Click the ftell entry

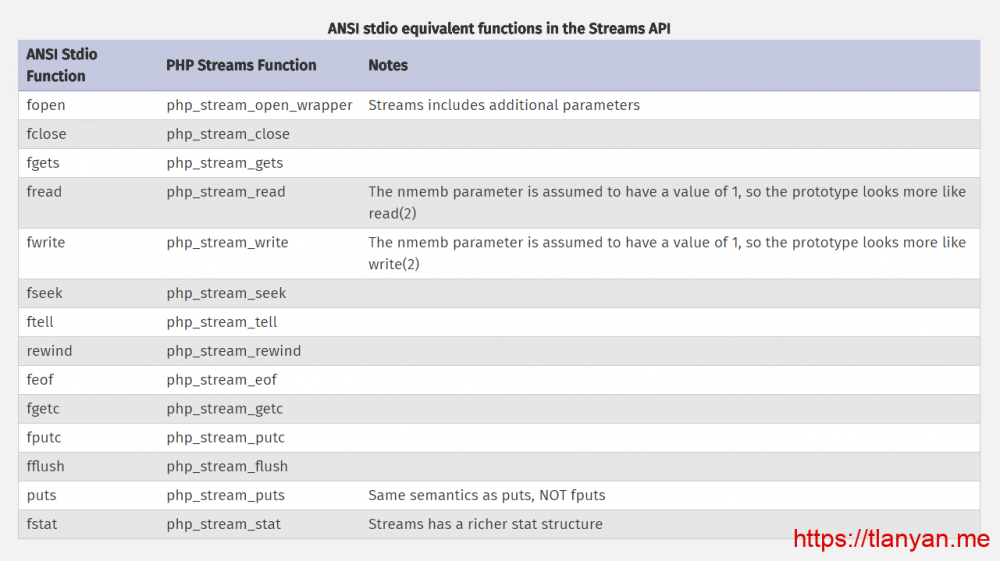pyautogui.click(x=40, y=322)
